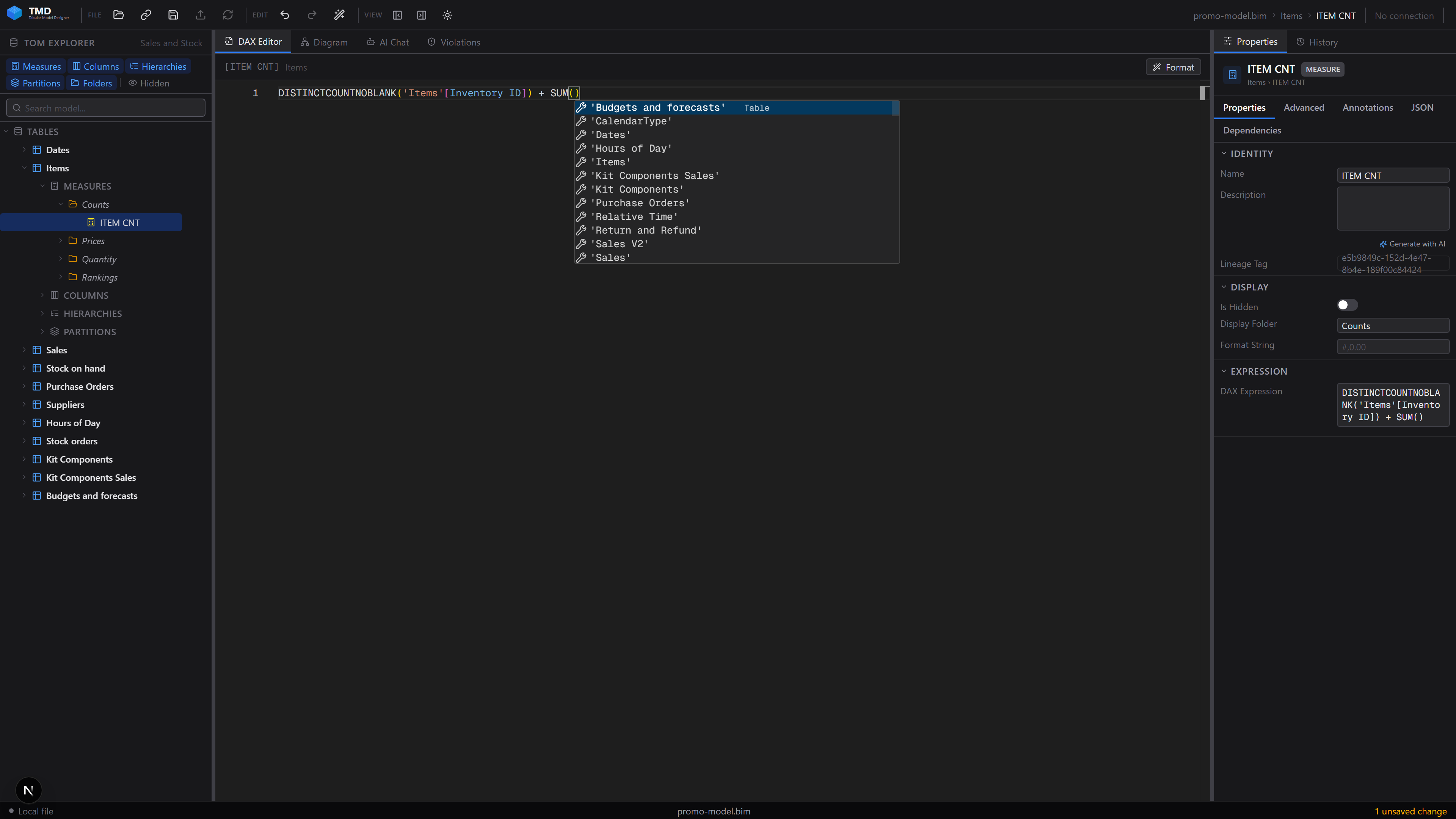
Task: Toggle the Folders filter
Action: [x=91, y=83]
